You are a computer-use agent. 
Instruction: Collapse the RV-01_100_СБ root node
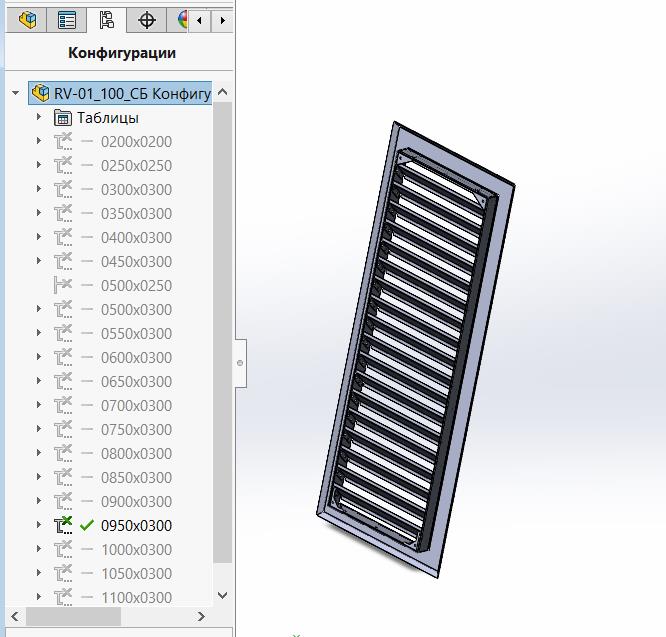click(x=16, y=93)
